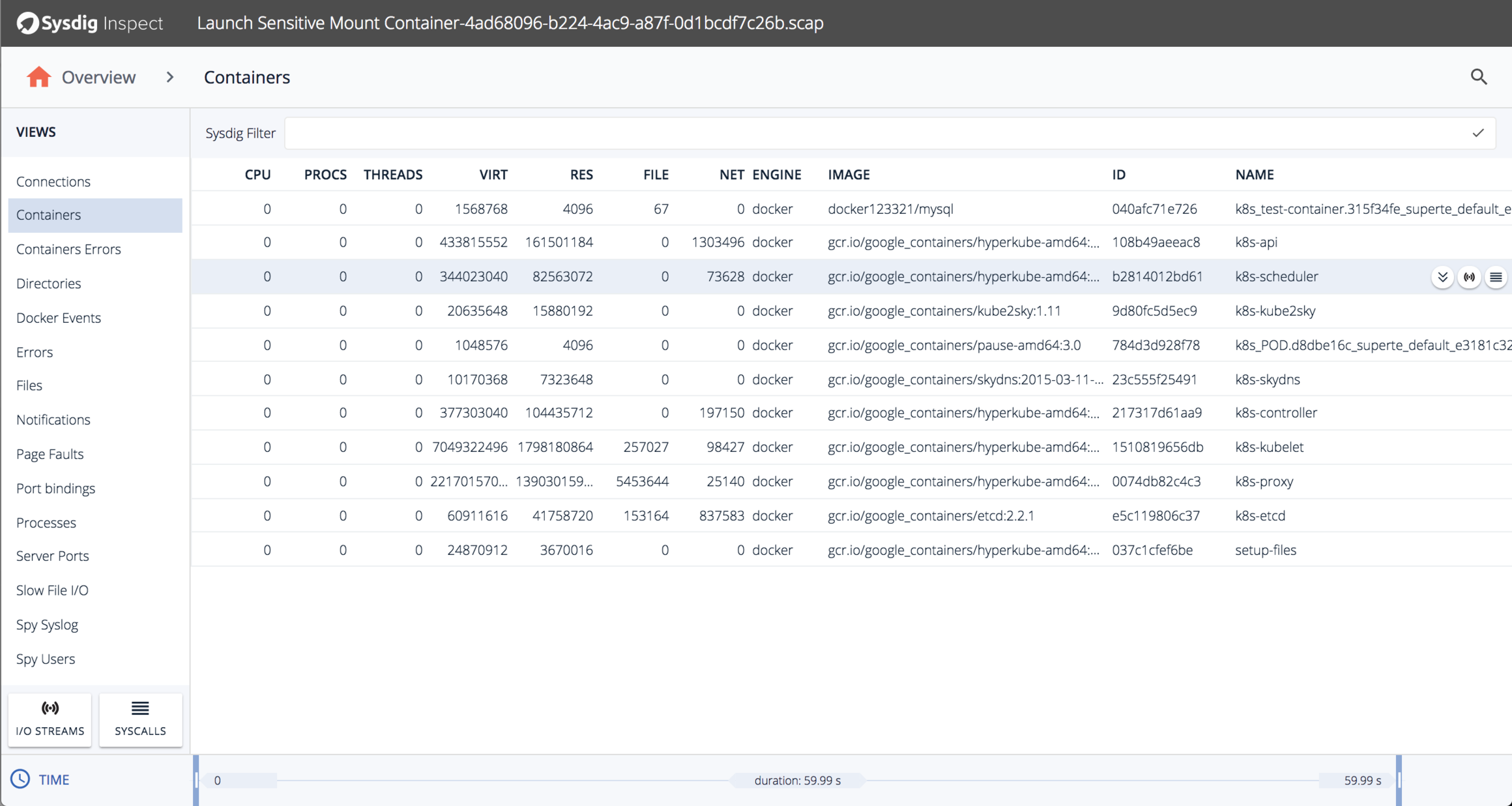
Task: Go to Overview via home icon
Action: point(39,77)
